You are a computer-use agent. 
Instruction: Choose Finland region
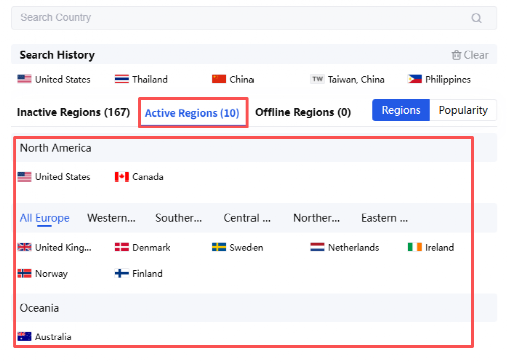coord(139,274)
